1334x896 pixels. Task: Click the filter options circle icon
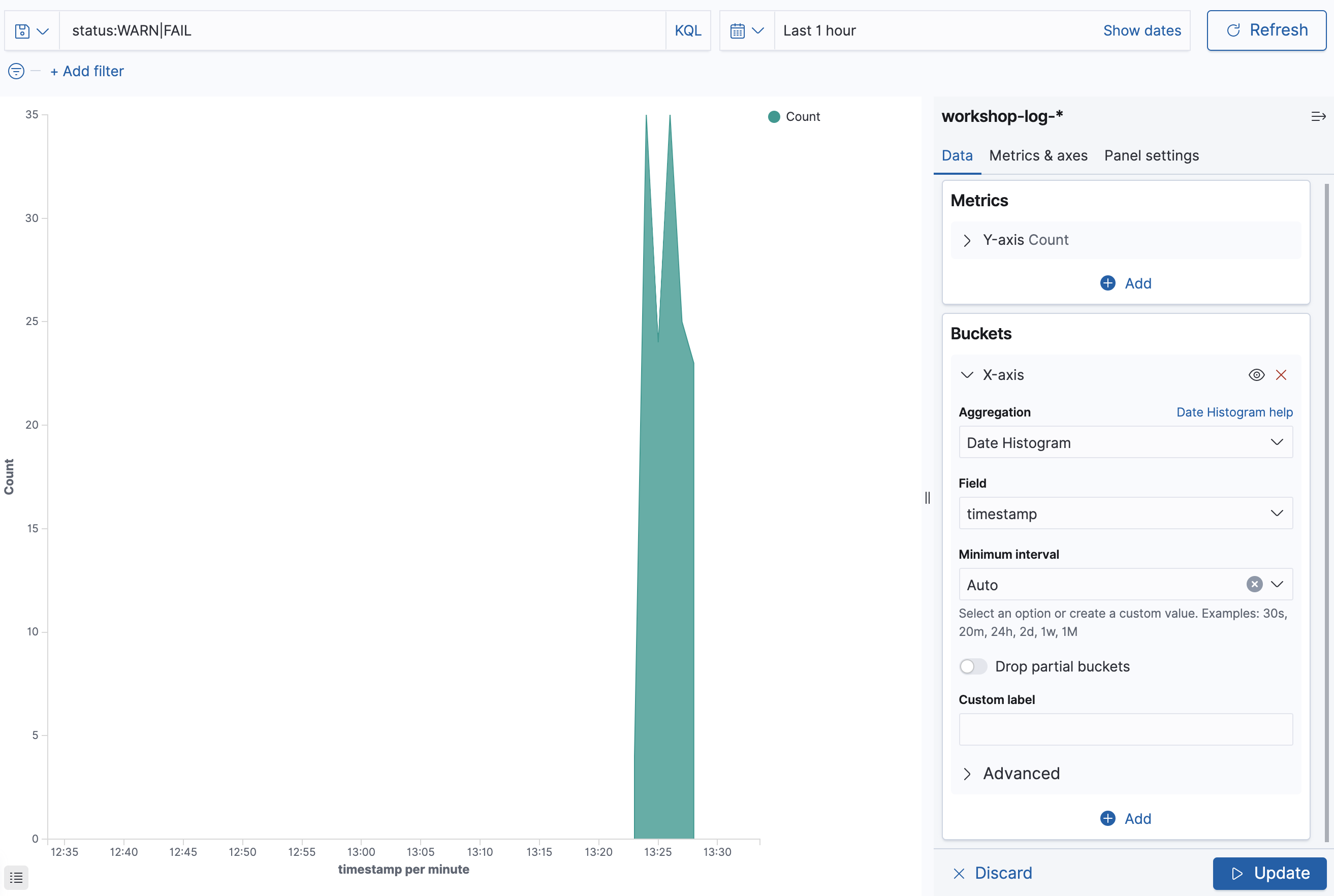[16, 72]
